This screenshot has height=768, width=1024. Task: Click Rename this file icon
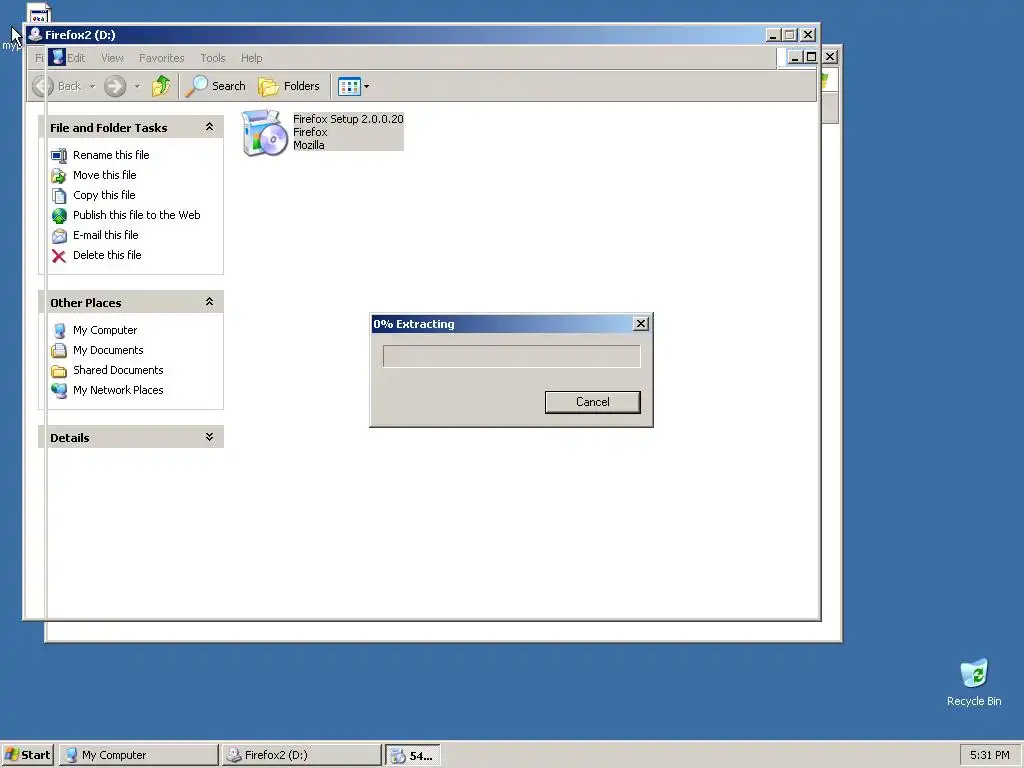pos(59,155)
